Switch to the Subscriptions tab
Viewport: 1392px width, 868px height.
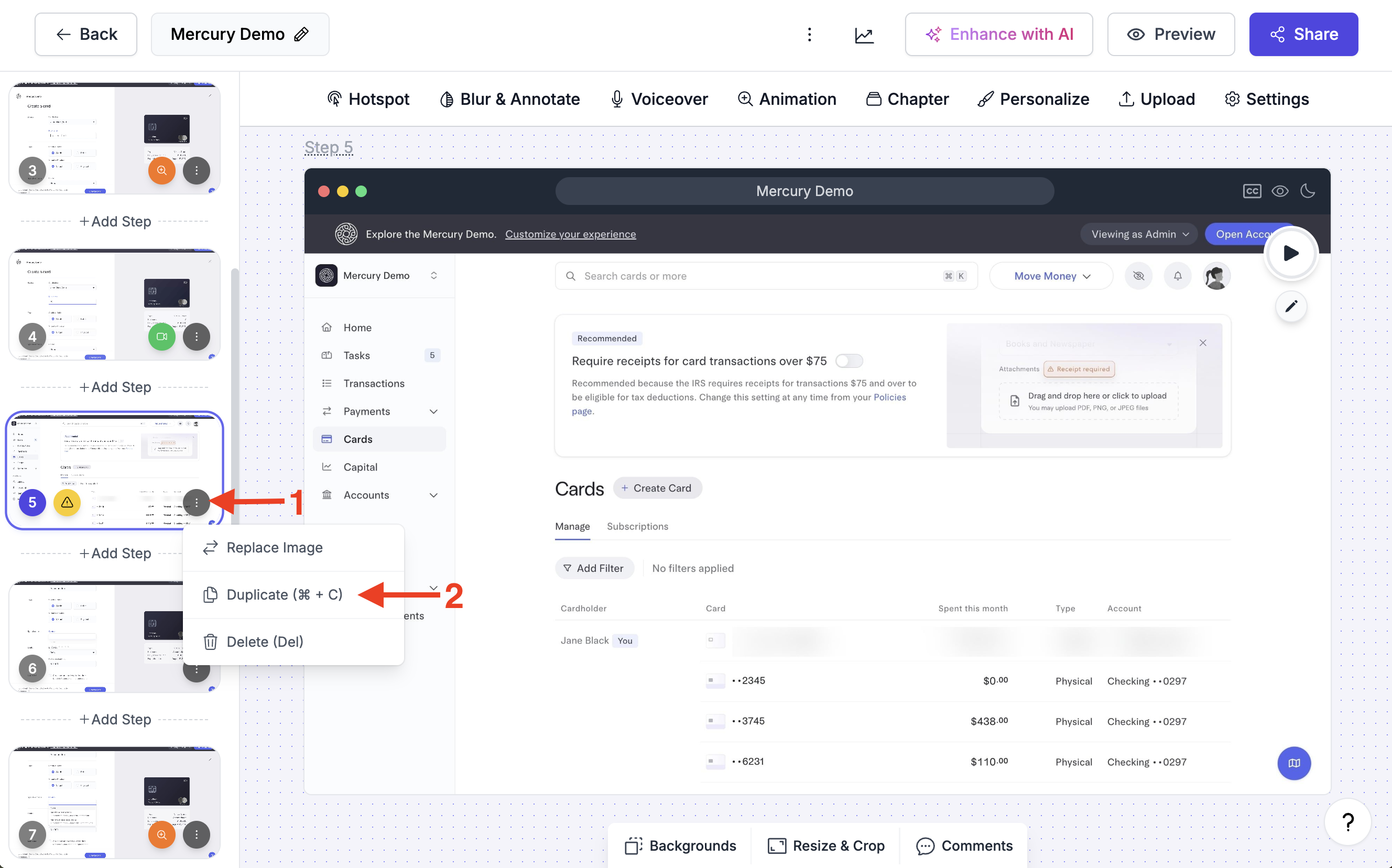pos(637,526)
